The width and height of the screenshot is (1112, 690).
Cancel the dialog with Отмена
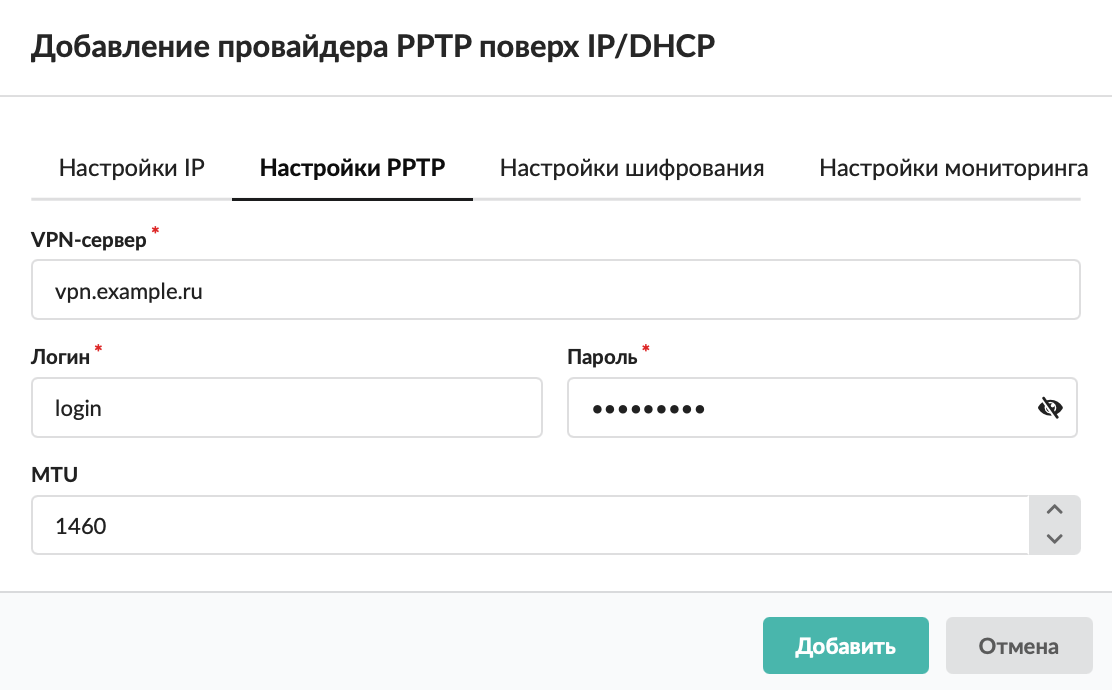click(x=1018, y=646)
